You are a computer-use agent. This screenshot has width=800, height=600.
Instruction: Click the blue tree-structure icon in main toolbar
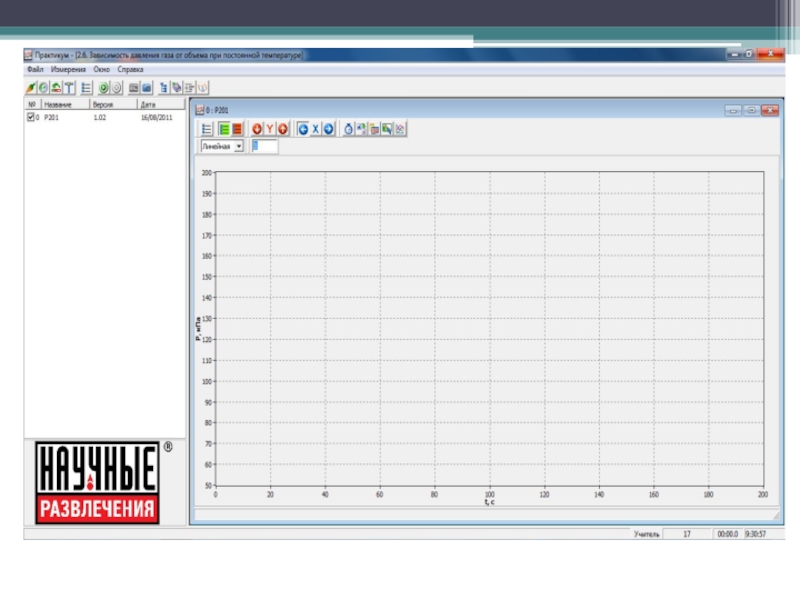pos(163,88)
